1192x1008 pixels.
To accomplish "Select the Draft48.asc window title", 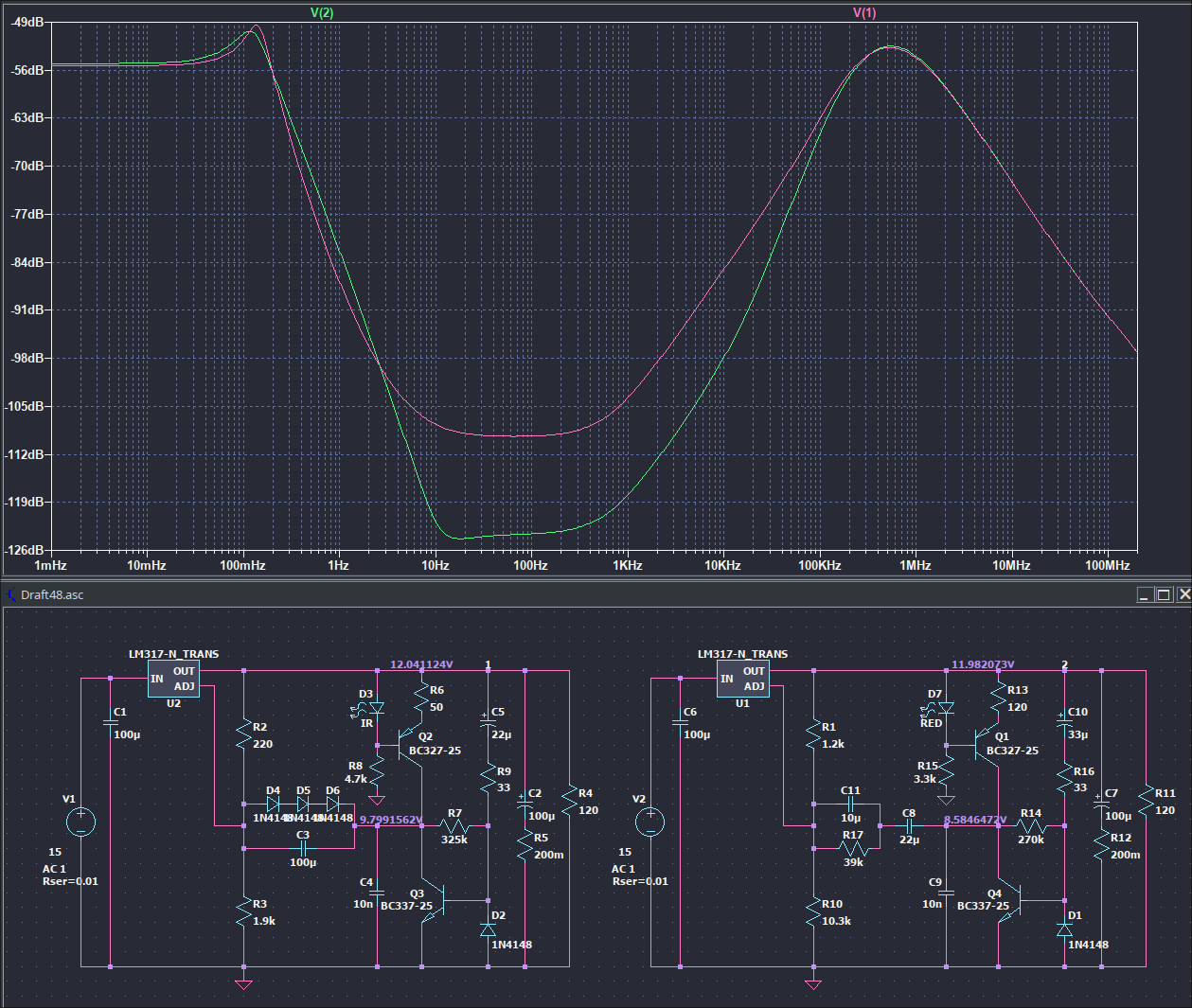I will point(52,594).
